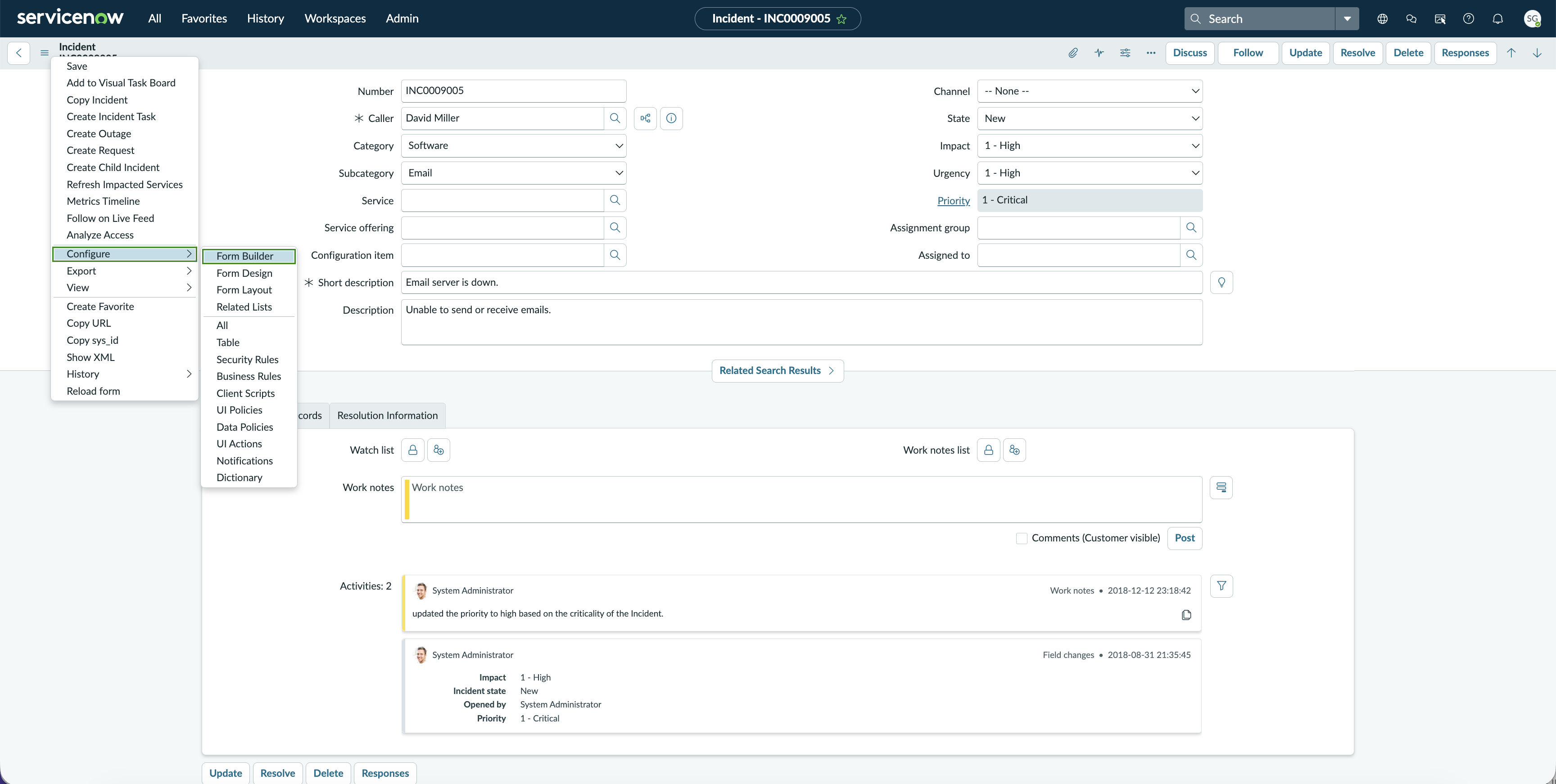Expand the Export submenu

coord(125,271)
